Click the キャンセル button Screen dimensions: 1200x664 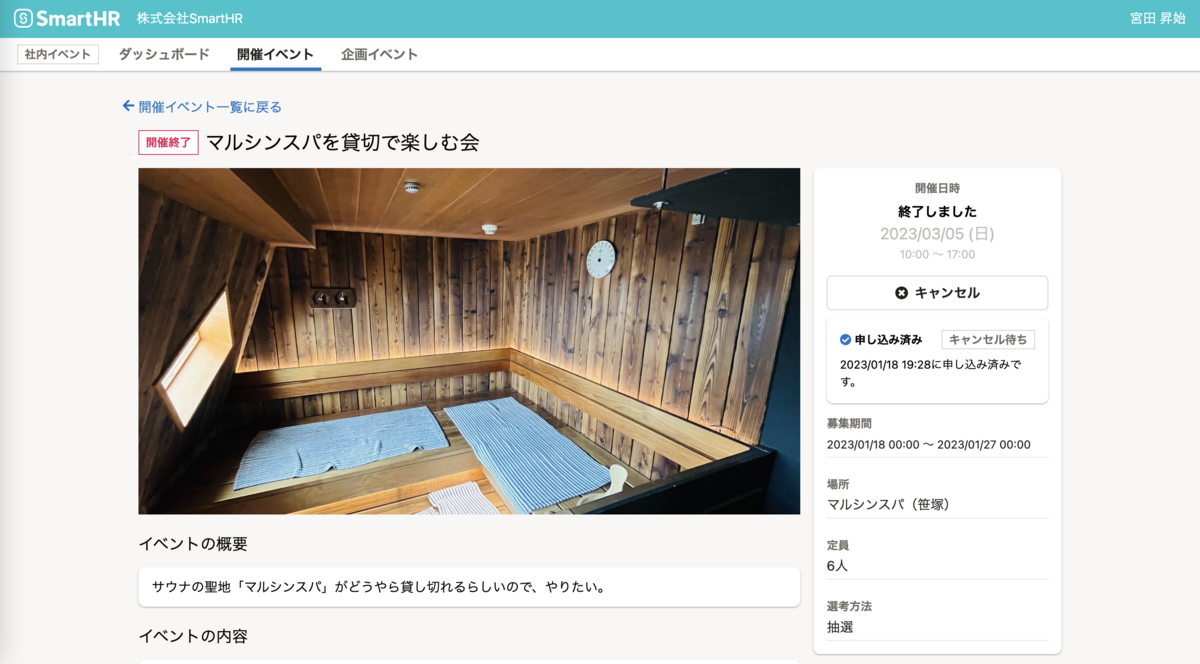click(x=937, y=293)
